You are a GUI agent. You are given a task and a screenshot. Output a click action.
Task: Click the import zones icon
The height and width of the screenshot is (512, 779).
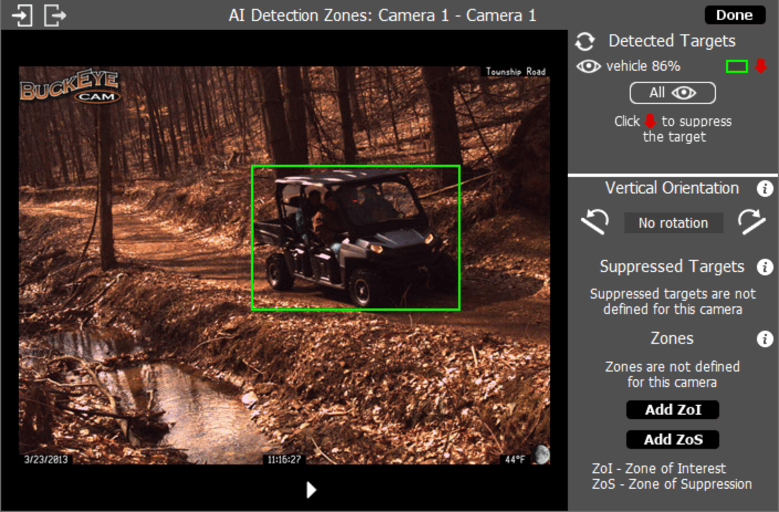(22, 16)
